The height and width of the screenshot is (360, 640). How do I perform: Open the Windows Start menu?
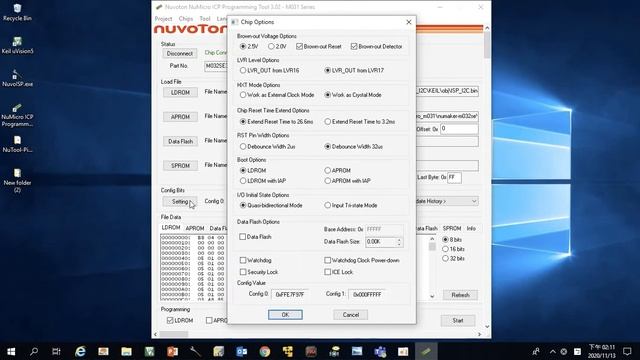(11, 351)
